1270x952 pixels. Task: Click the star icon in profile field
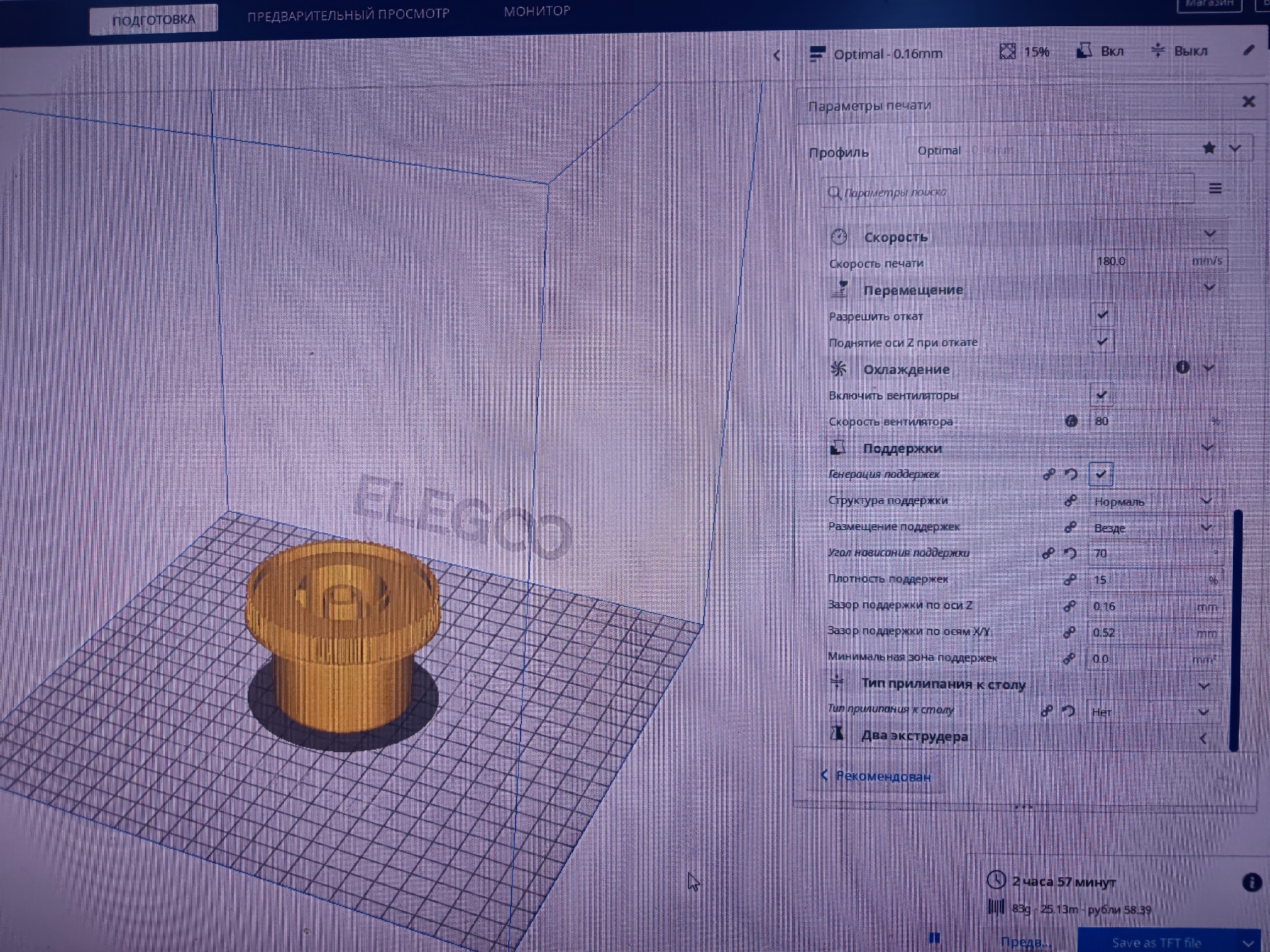pos(1208,148)
